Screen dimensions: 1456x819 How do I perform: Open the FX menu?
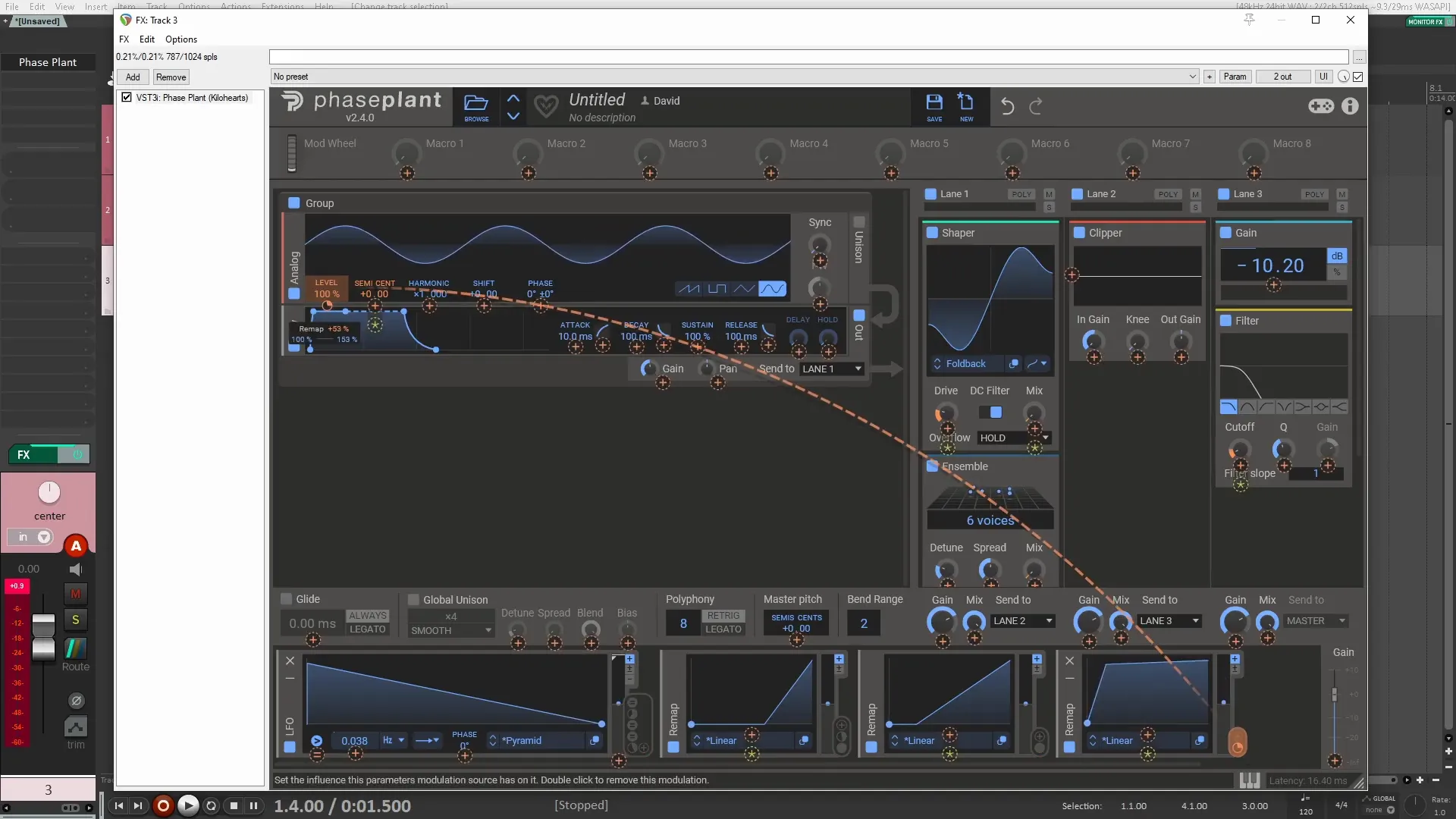124,39
